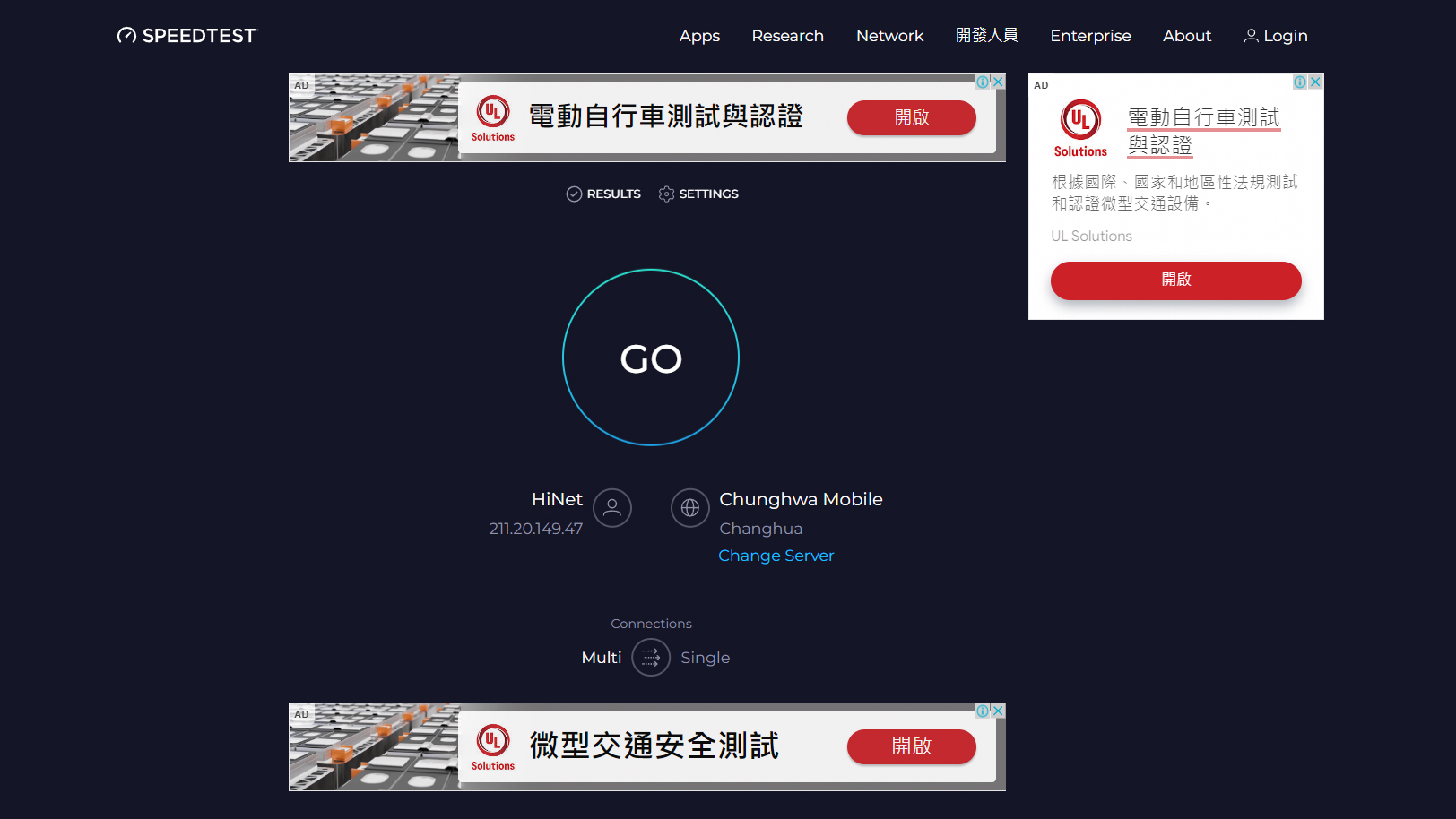
Task: Open the About menu
Action: tap(1187, 36)
